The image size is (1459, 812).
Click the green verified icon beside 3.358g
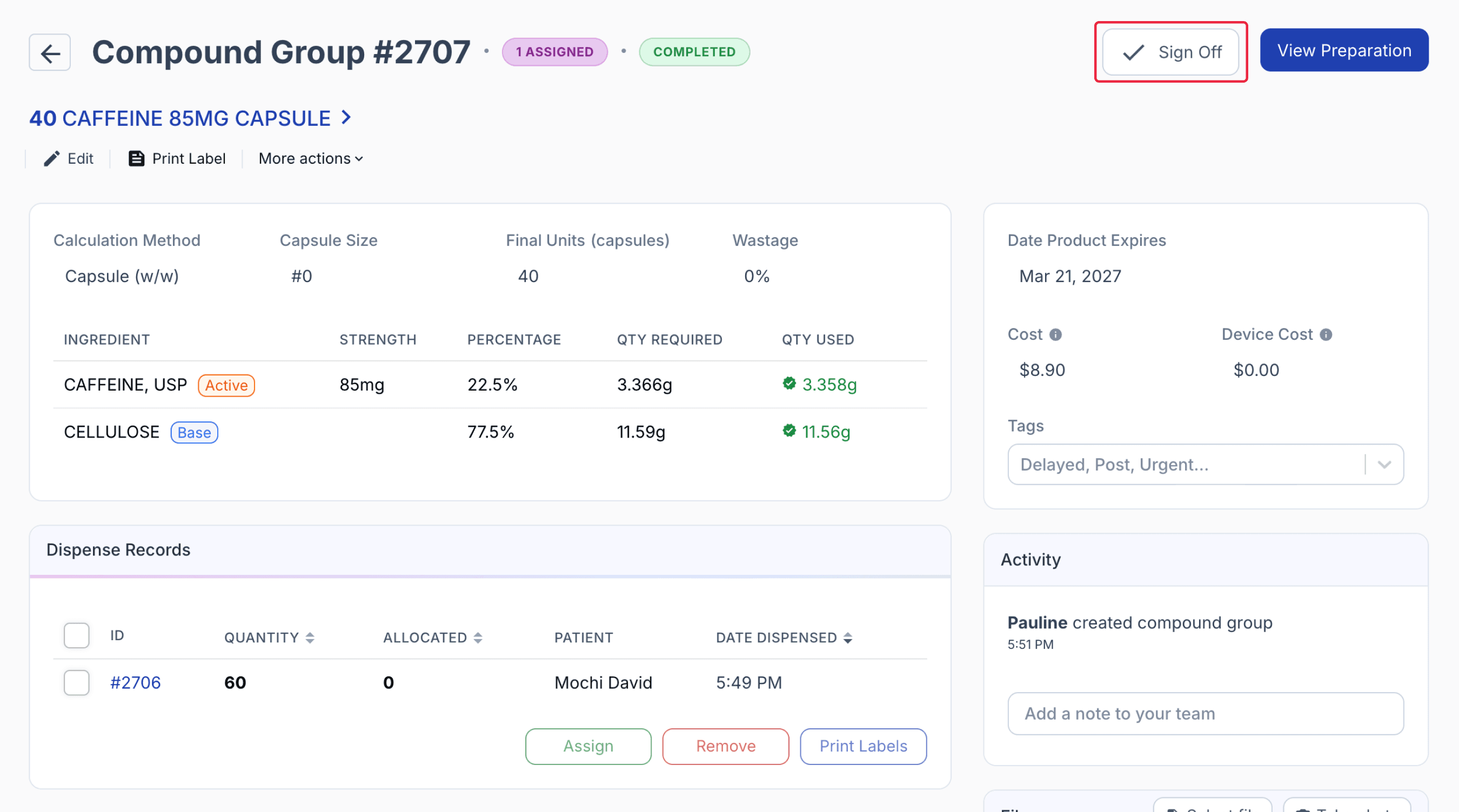[789, 384]
